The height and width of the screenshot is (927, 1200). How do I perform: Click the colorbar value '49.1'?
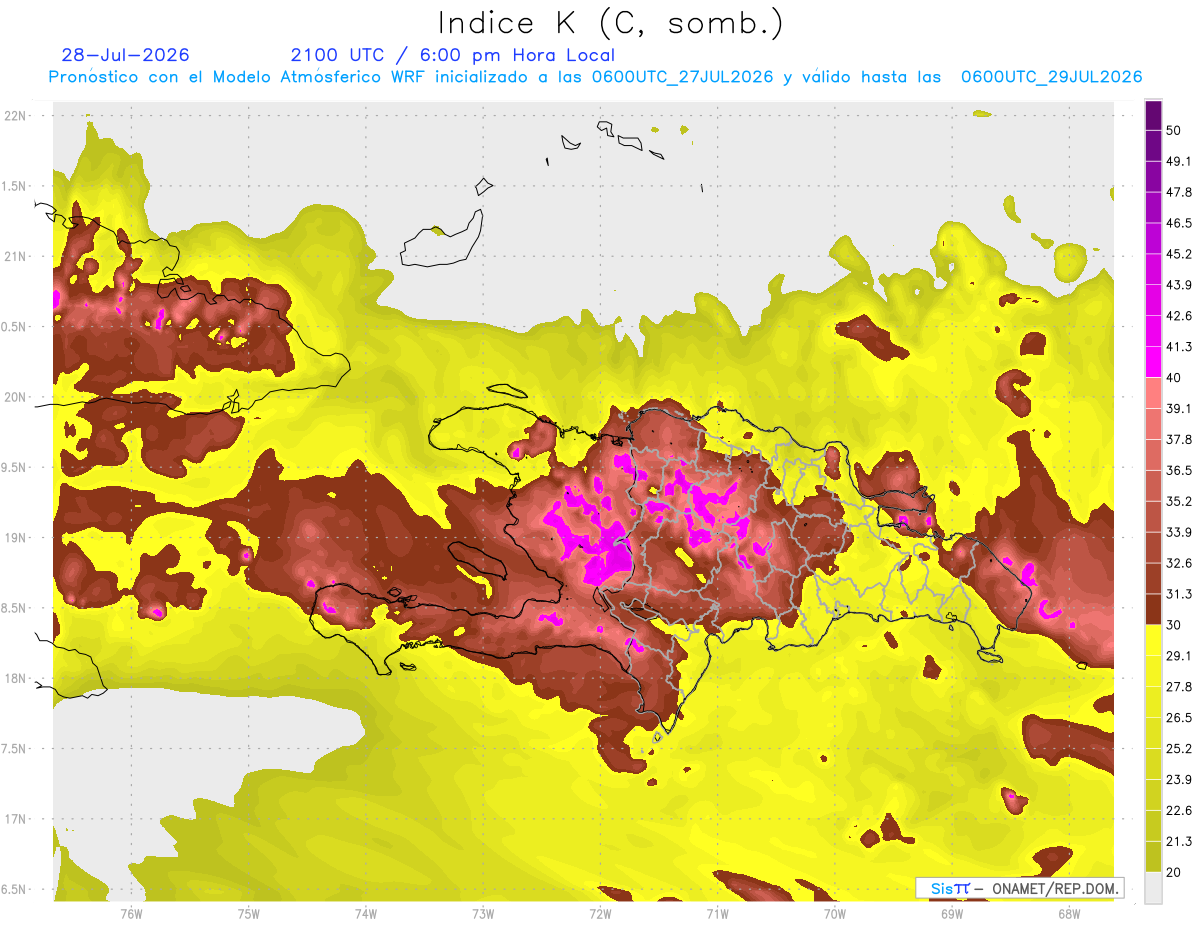tap(1179, 161)
